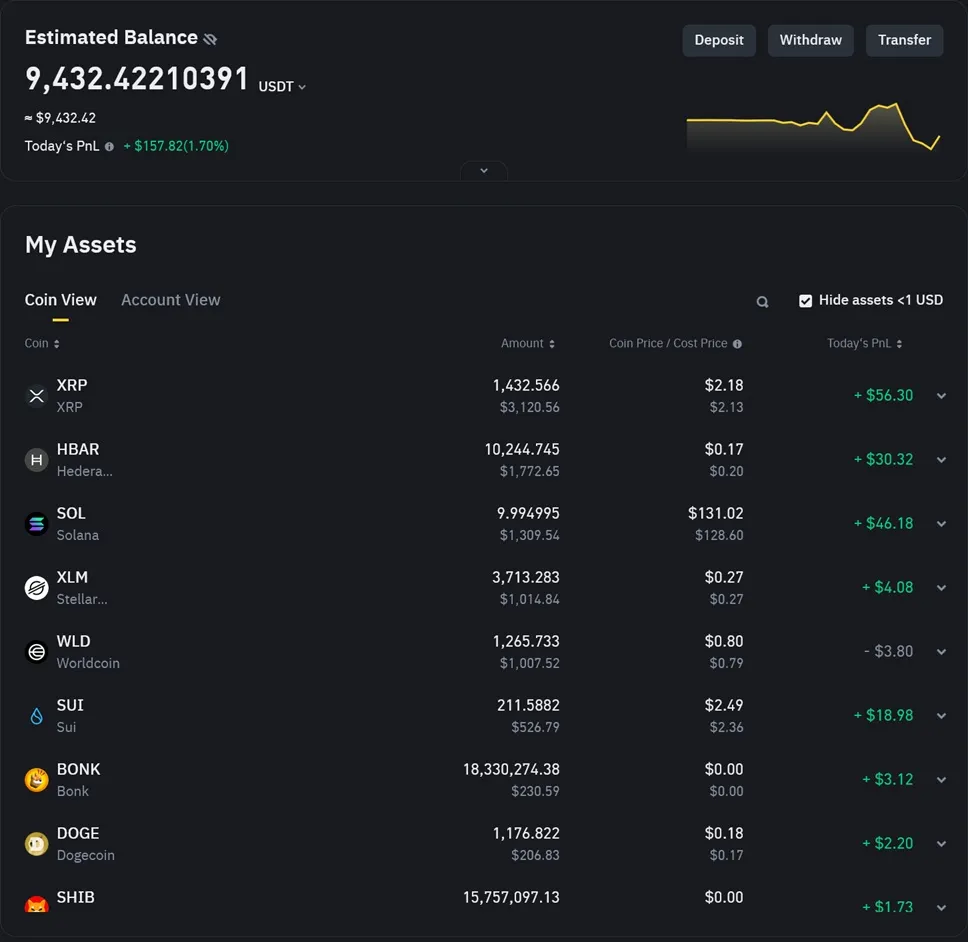This screenshot has width=968, height=942.
Task: Click the HBAR amount 10,244.745
Action: coord(522,450)
